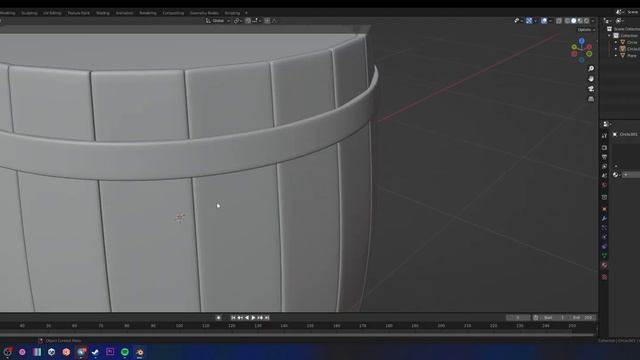Viewport: 640px width, 360px height.
Task: Play the animation in reverse
Action: (x=247, y=318)
